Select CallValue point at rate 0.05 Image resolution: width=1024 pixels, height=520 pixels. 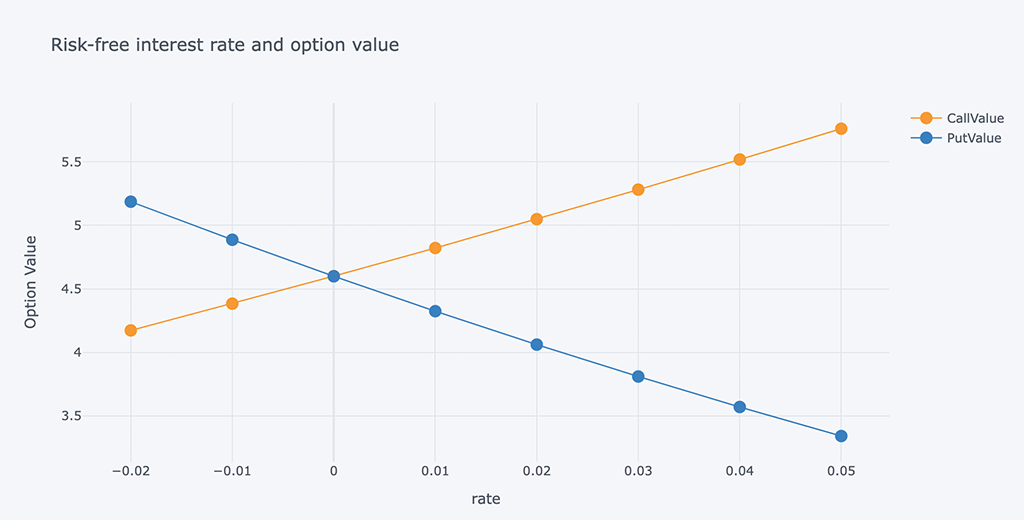841,129
